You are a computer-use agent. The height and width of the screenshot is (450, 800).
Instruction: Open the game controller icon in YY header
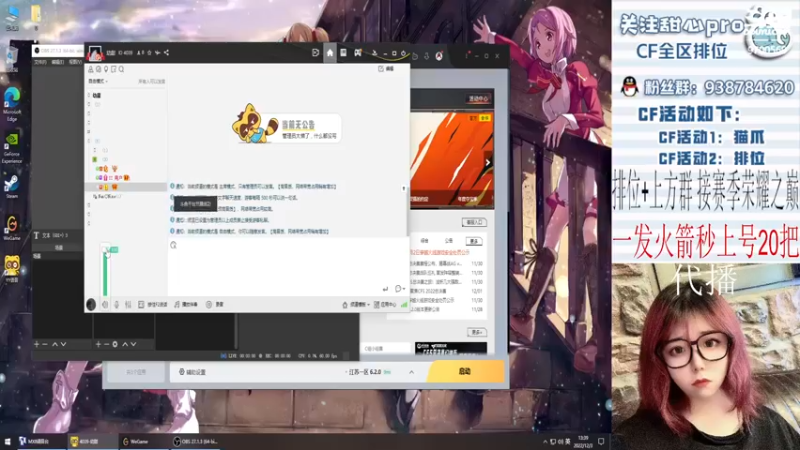coord(358,53)
